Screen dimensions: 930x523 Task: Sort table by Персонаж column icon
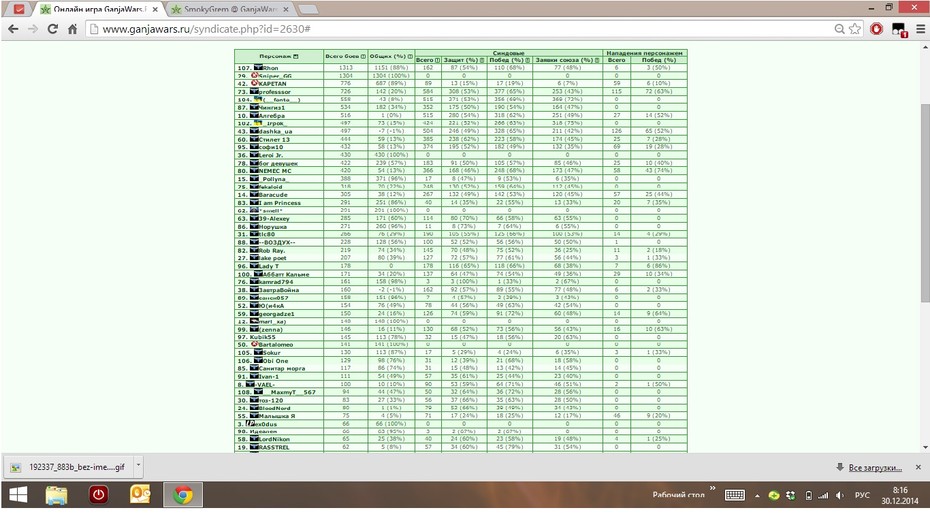click(296, 56)
